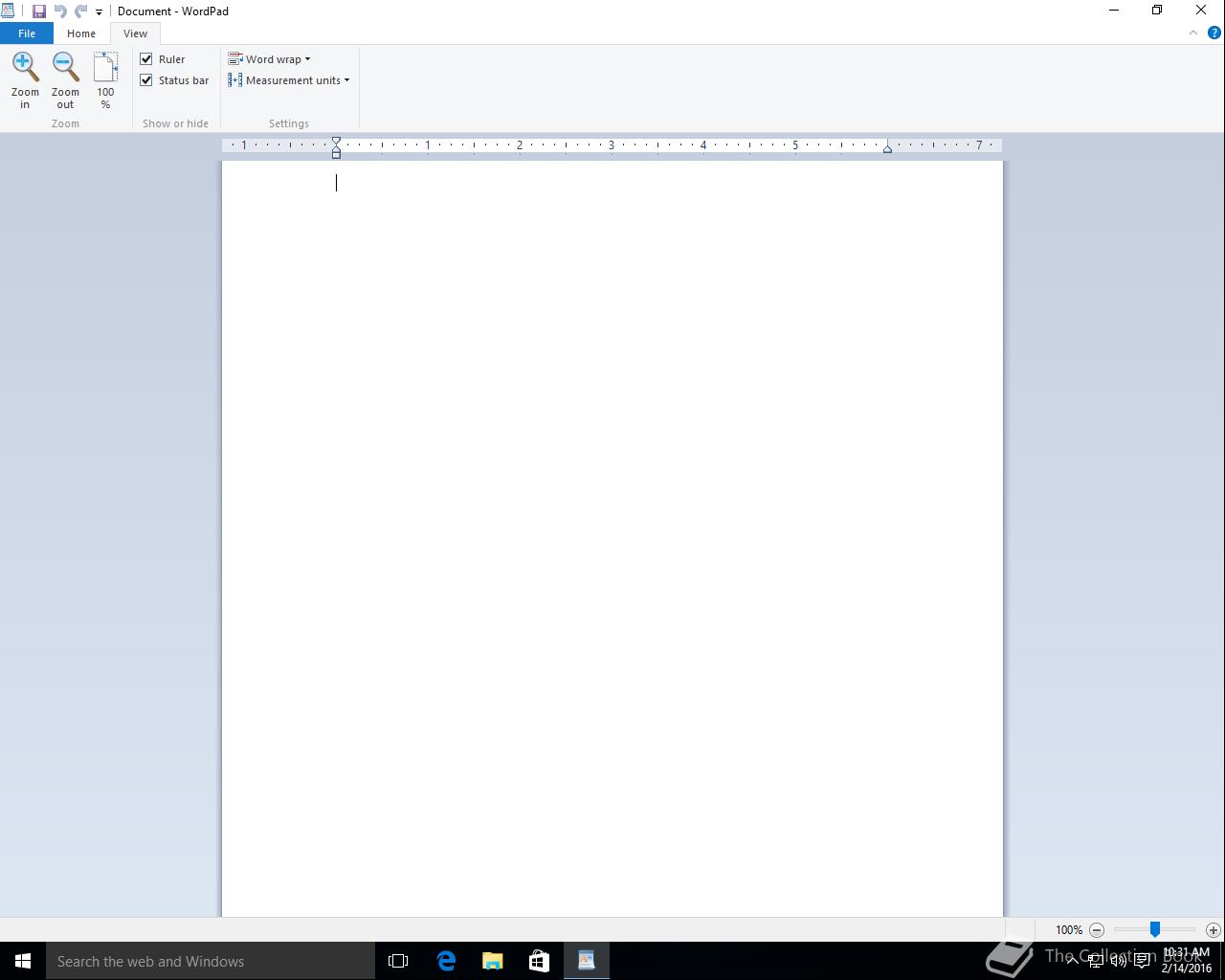Open the Action Center notifications icon

tap(1142, 961)
